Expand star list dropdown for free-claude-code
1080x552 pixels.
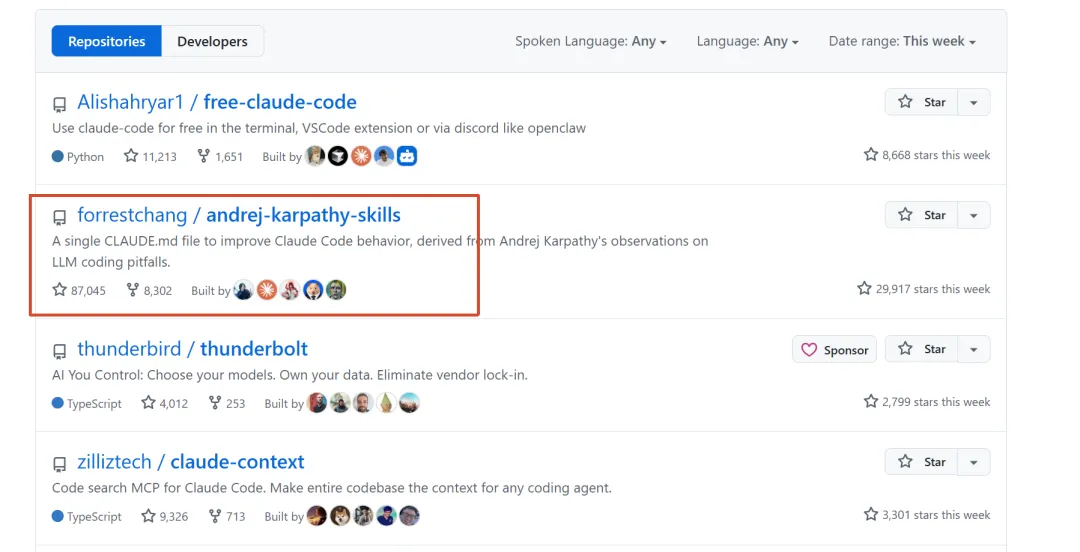pos(974,102)
